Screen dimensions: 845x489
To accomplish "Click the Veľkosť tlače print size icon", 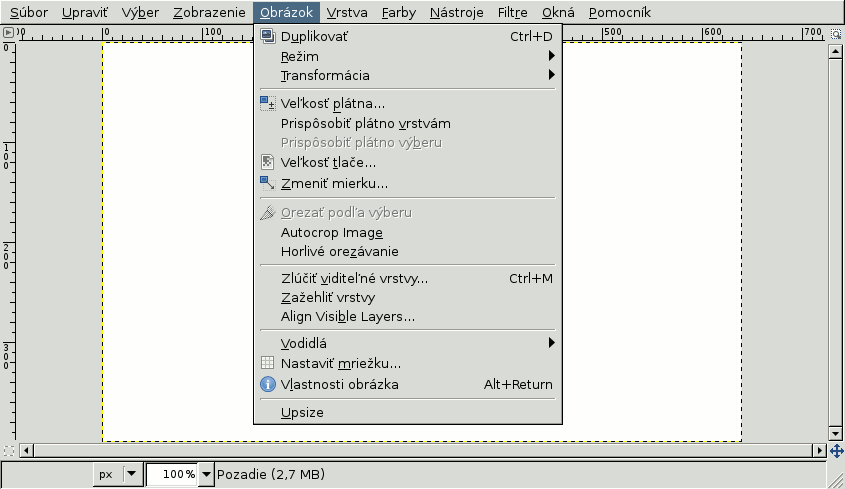I will 268,162.
